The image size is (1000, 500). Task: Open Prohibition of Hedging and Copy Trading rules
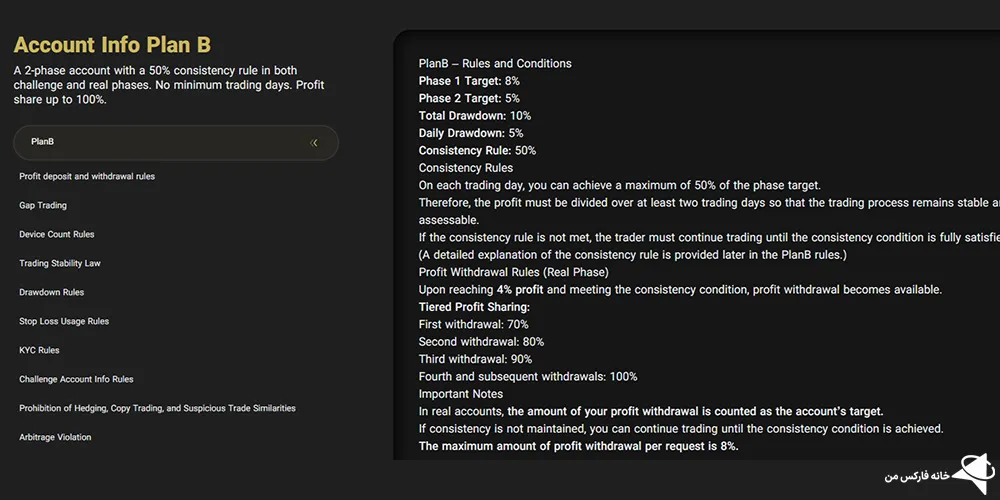coord(157,408)
